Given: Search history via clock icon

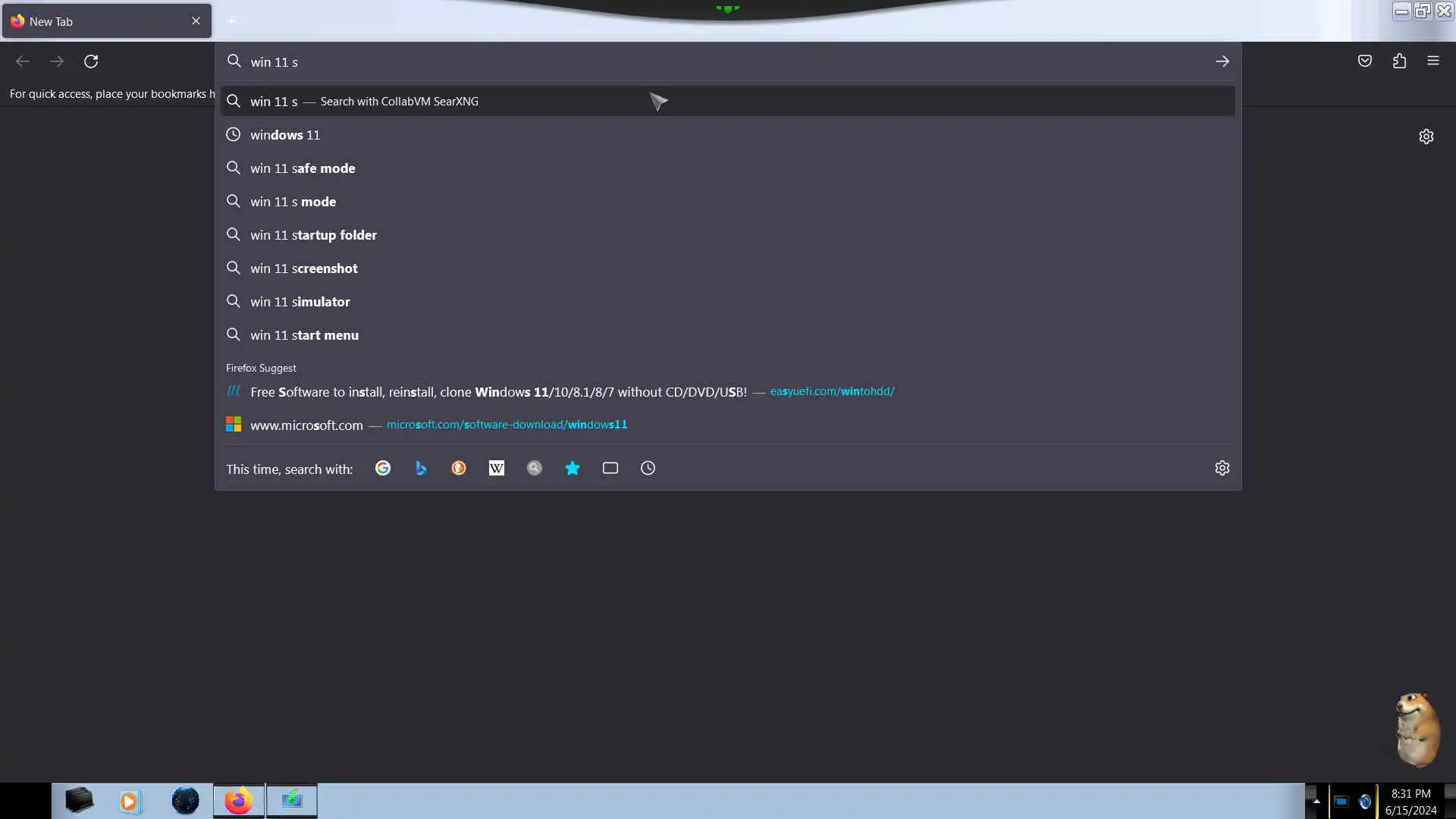Looking at the screenshot, I should click(648, 468).
